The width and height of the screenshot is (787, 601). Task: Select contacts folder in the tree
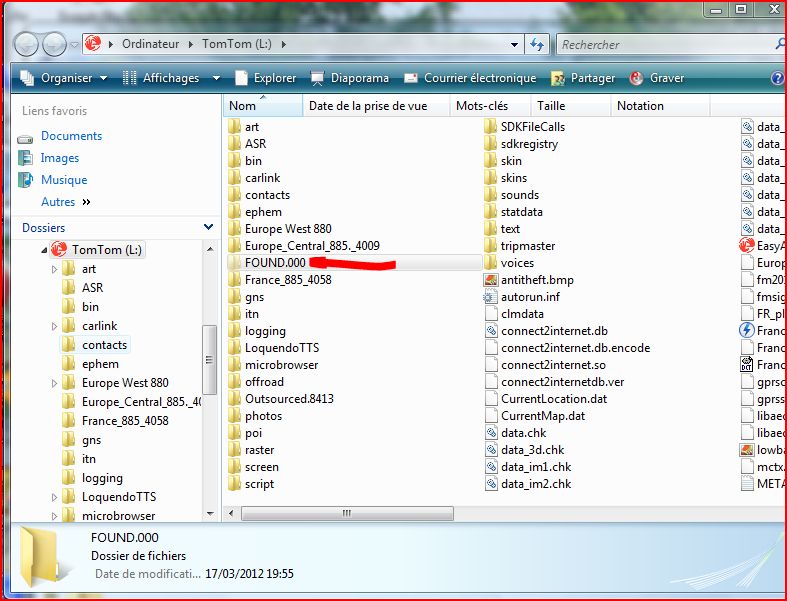point(104,345)
